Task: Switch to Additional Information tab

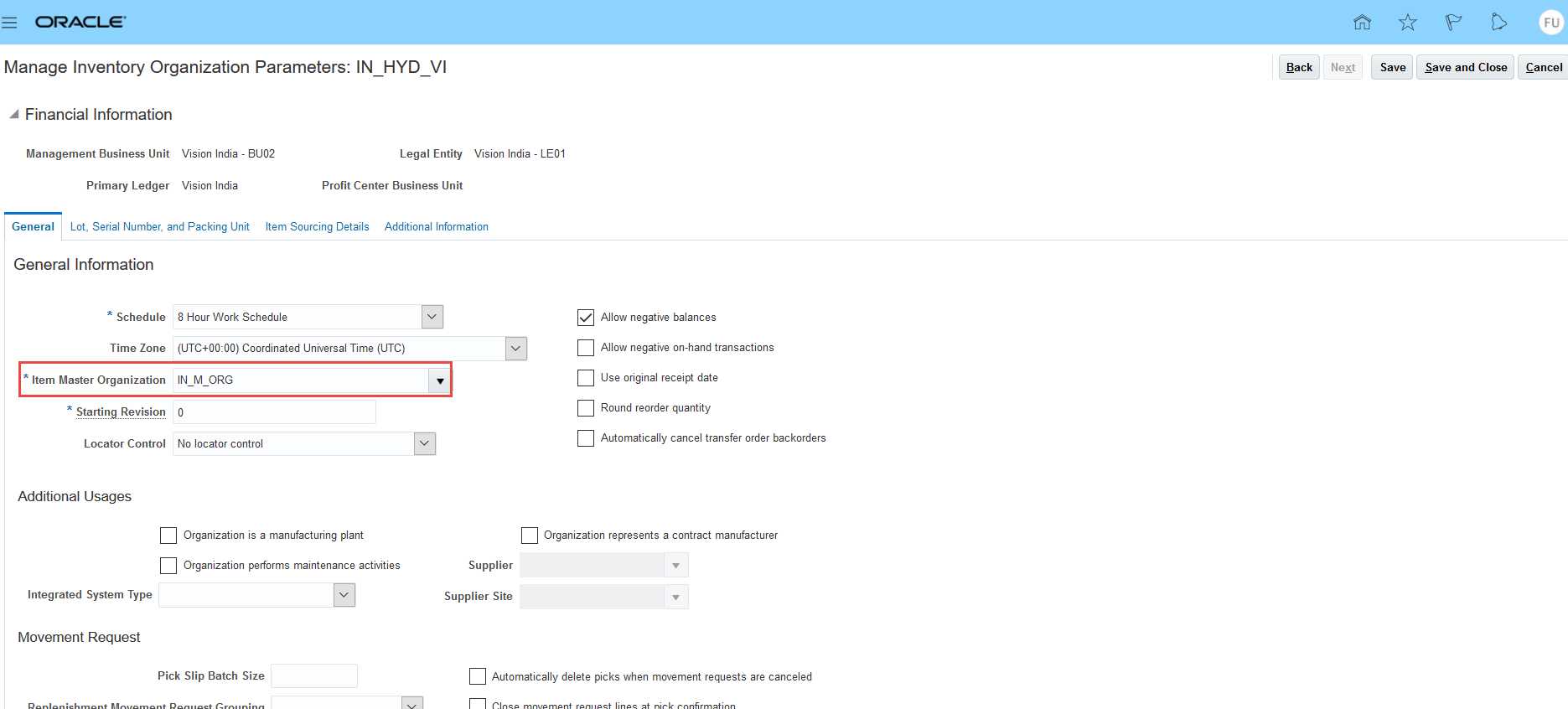Action: coord(437,227)
